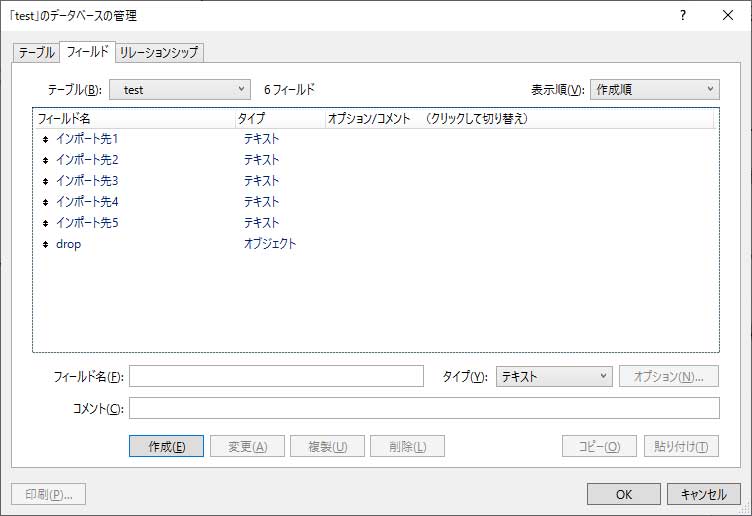Select the フィールド tab
The height and width of the screenshot is (516, 752).
87,51
